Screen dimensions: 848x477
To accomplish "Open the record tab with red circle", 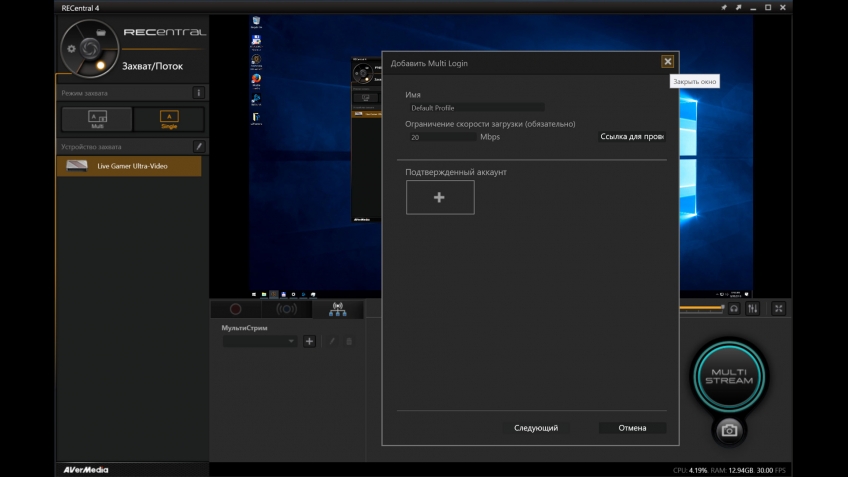I will [x=235, y=309].
